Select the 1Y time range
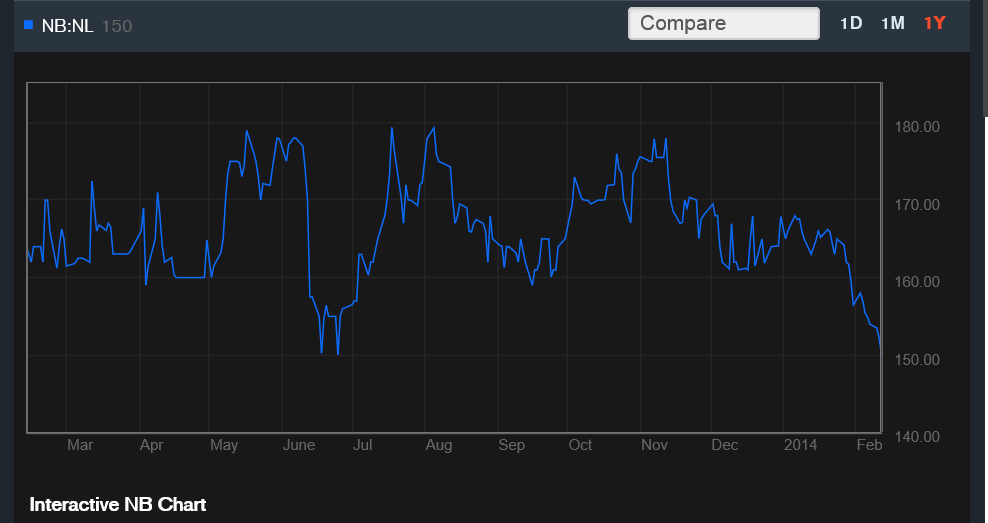 click(x=934, y=23)
